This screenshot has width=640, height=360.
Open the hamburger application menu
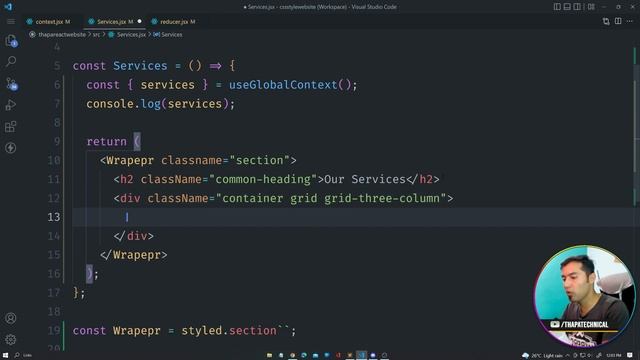(11, 22)
